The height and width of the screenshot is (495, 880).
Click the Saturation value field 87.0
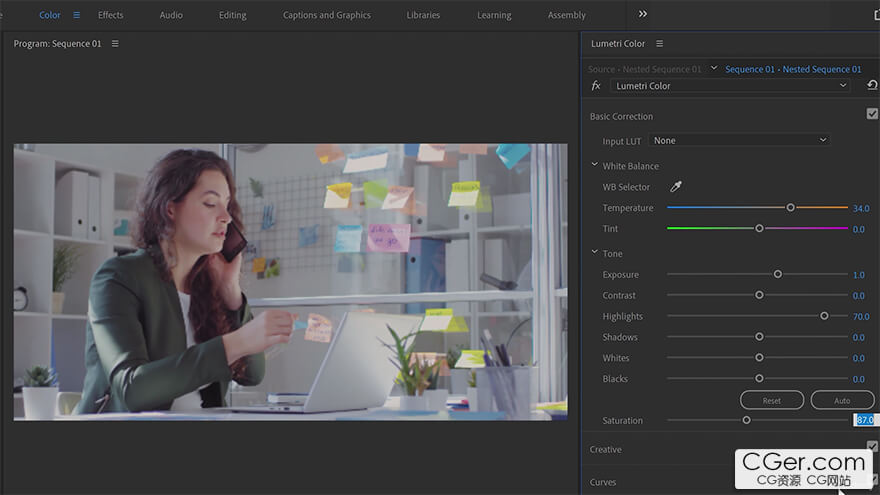click(x=865, y=420)
